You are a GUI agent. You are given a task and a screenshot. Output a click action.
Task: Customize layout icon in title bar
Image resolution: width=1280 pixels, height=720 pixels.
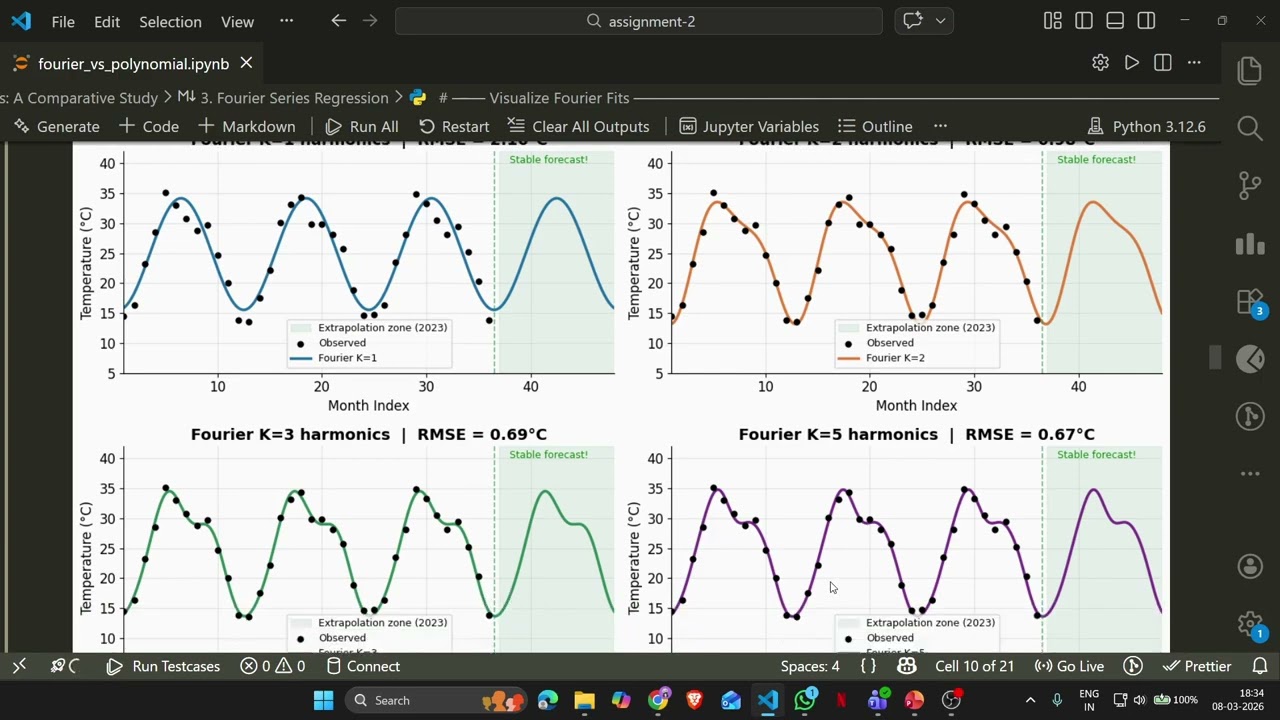(x=1052, y=21)
